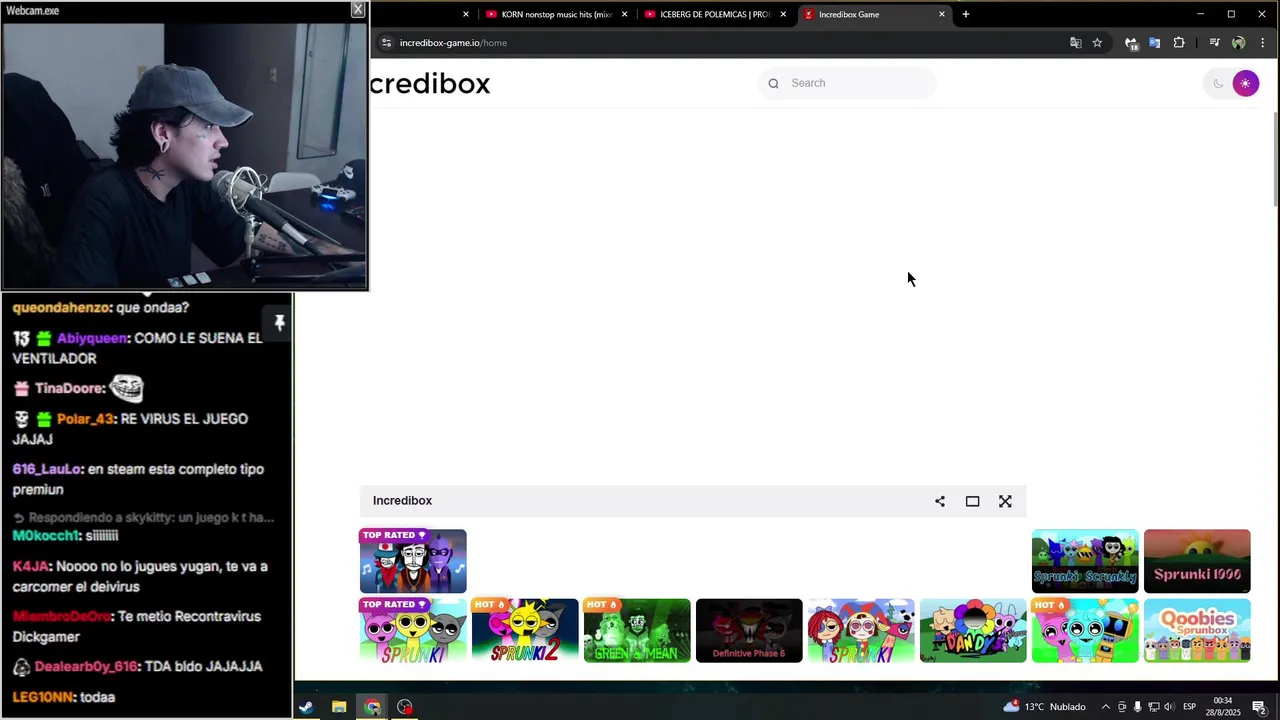Open the Chrome profile avatar

tap(1239, 43)
